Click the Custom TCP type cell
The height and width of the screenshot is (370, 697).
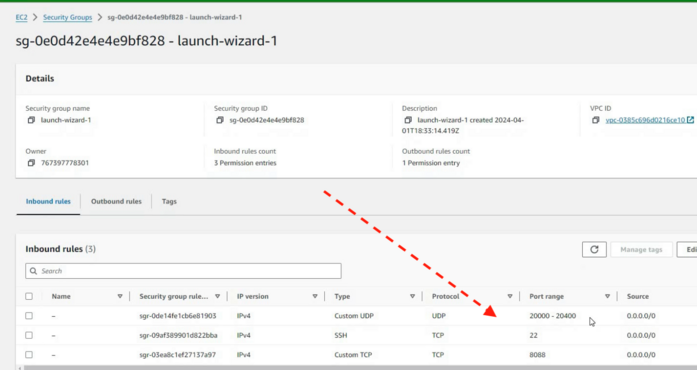point(353,355)
